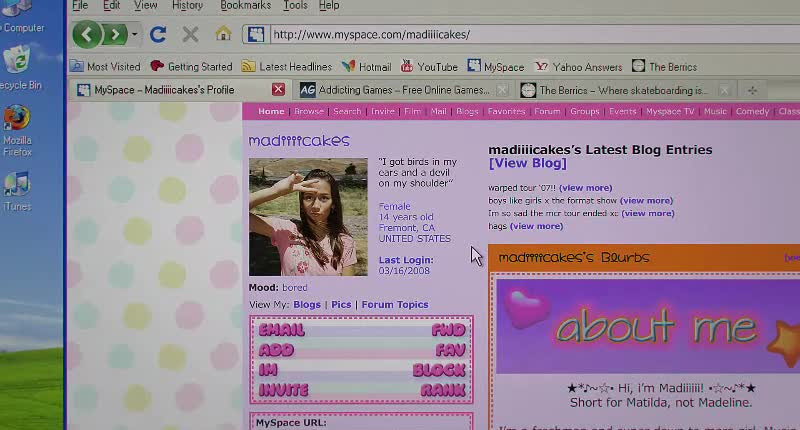Click the FAV contact button

click(x=451, y=350)
